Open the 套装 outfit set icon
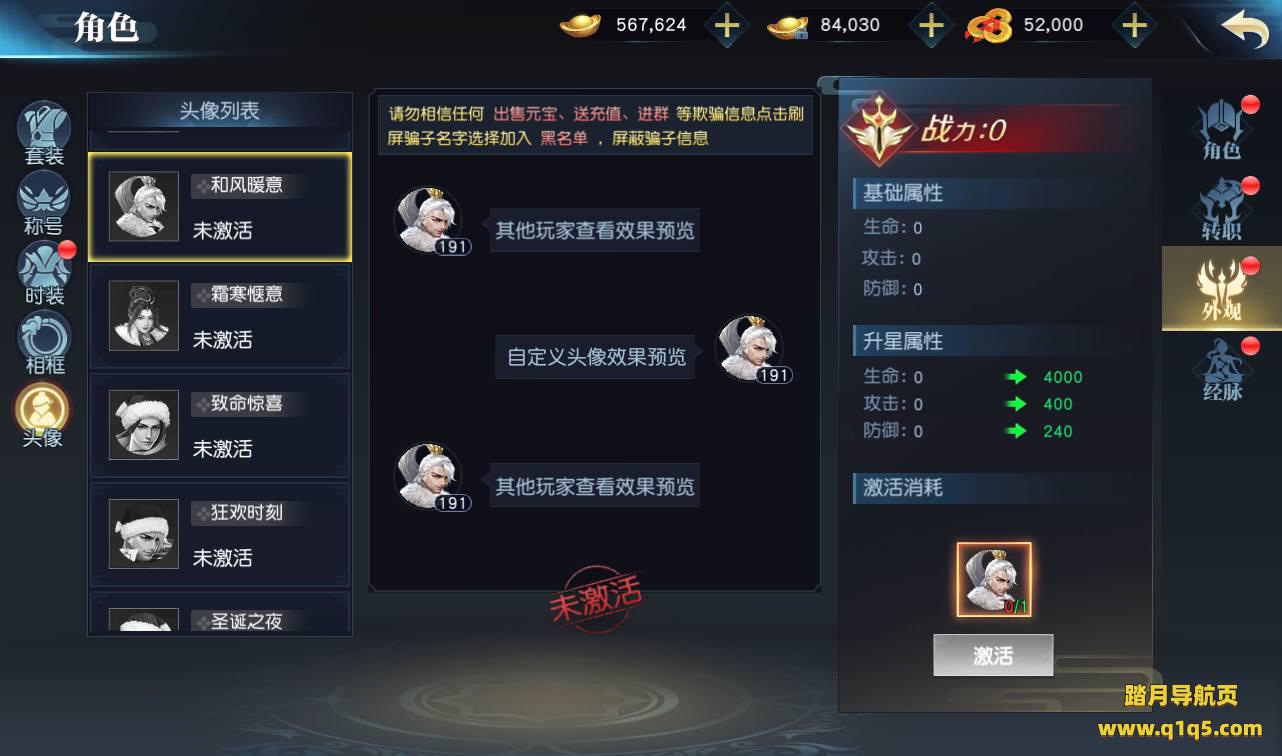 point(44,132)
